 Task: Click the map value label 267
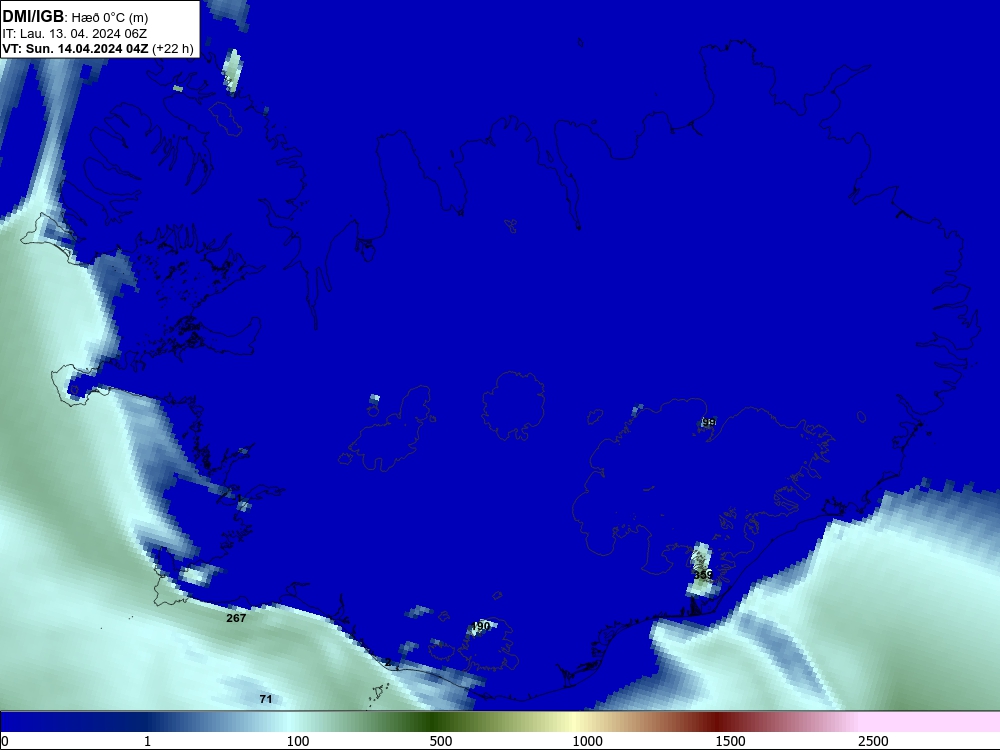(x=236, y=618)
